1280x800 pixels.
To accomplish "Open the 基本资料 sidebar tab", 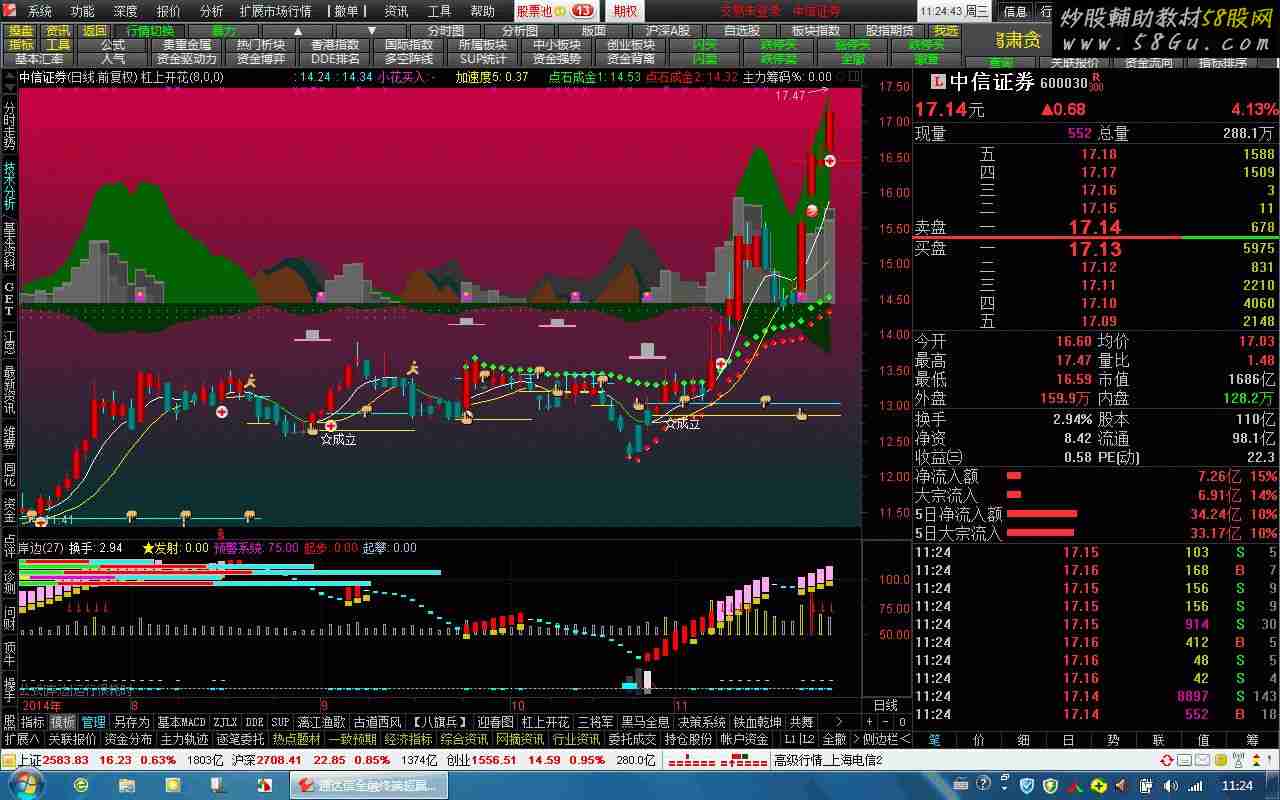I will [9, 246].
